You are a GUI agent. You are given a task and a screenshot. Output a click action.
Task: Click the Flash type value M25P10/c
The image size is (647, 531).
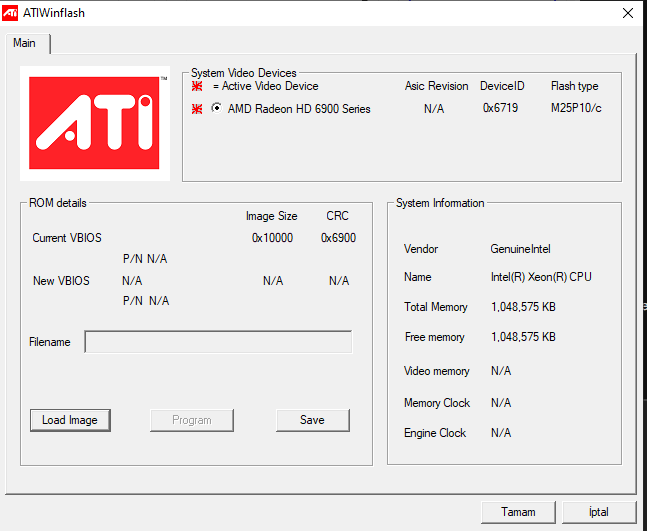pyautogui.click(x=576, y=108)
